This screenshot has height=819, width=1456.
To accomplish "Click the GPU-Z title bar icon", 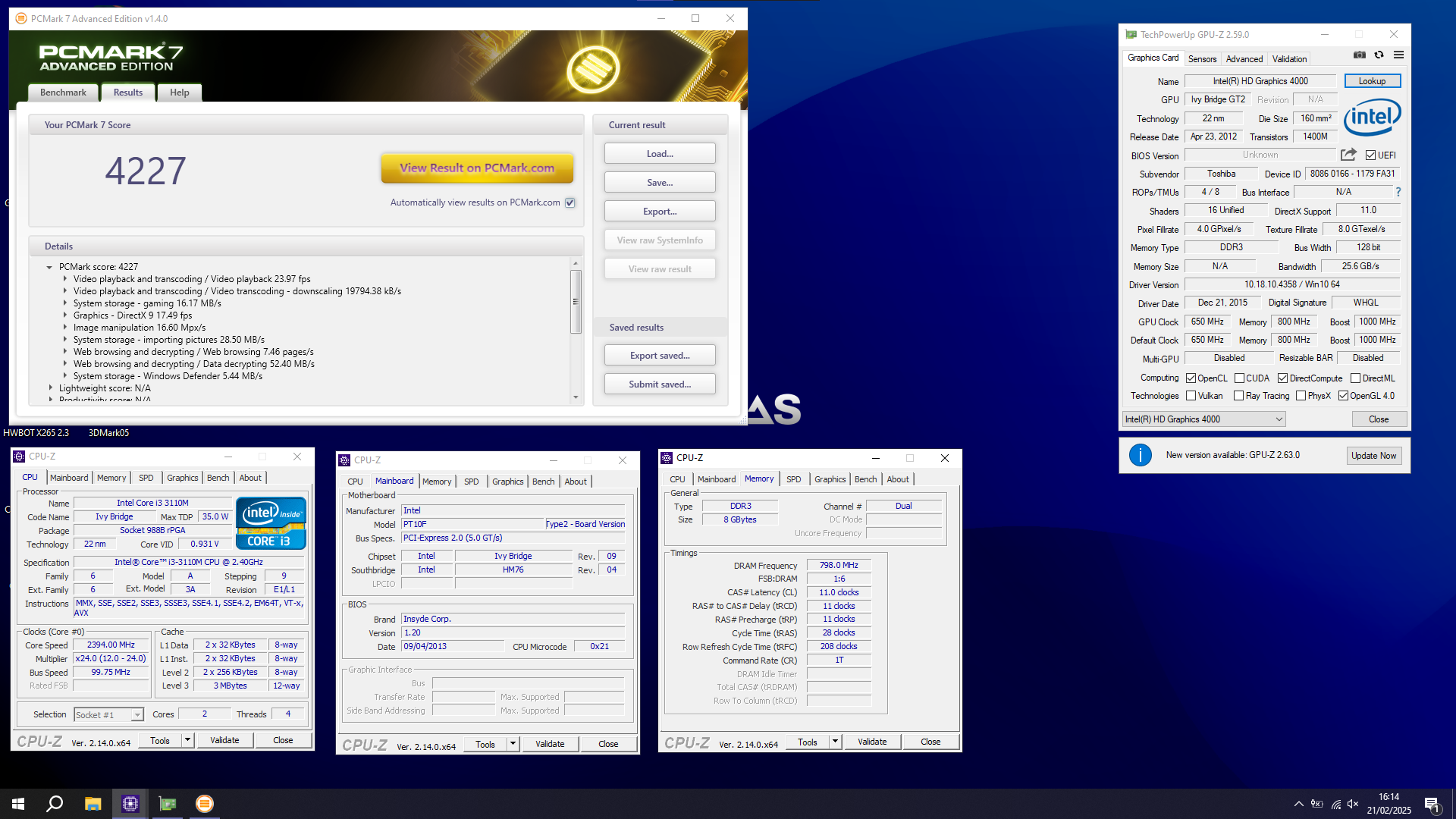I will pos(1131,34).
